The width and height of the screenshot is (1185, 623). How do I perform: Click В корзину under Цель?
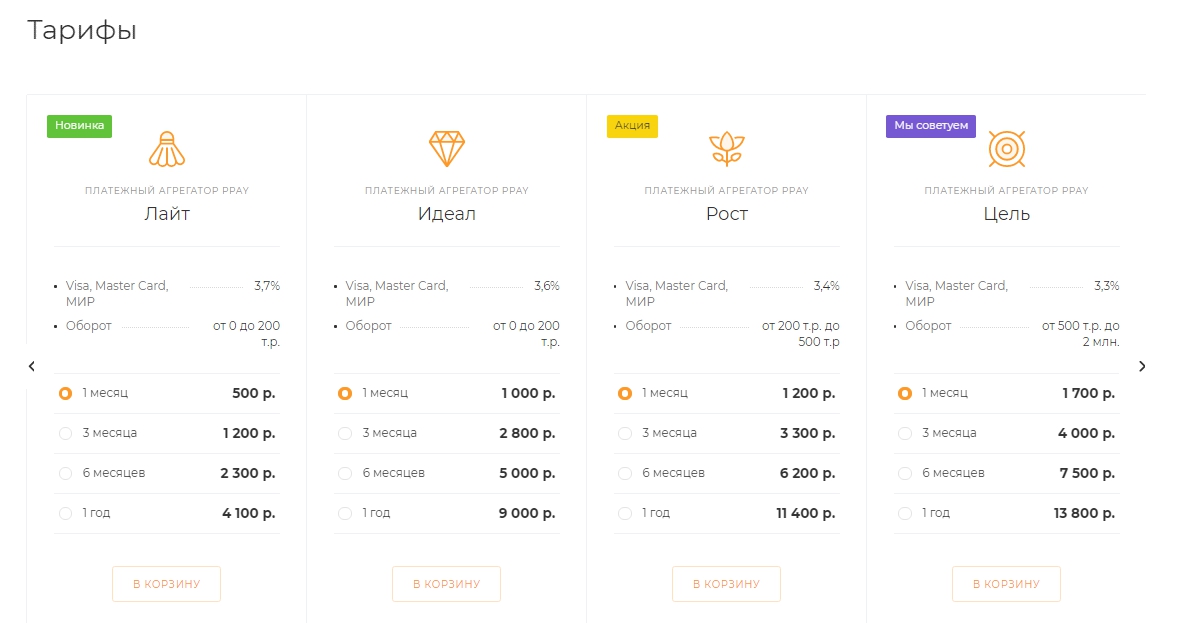(x=1007, y=584)
